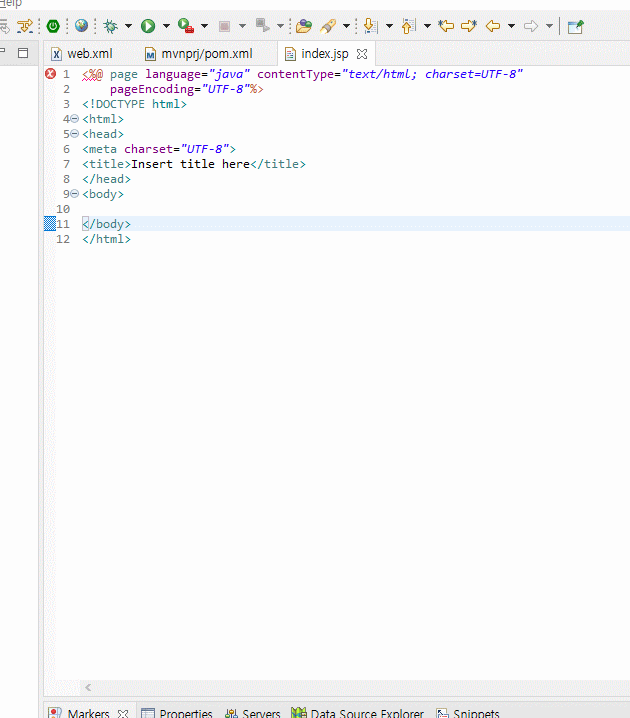Click the Previous Annotation up-arrow icon
Screen dimensions: 630x718
point(408,26)
